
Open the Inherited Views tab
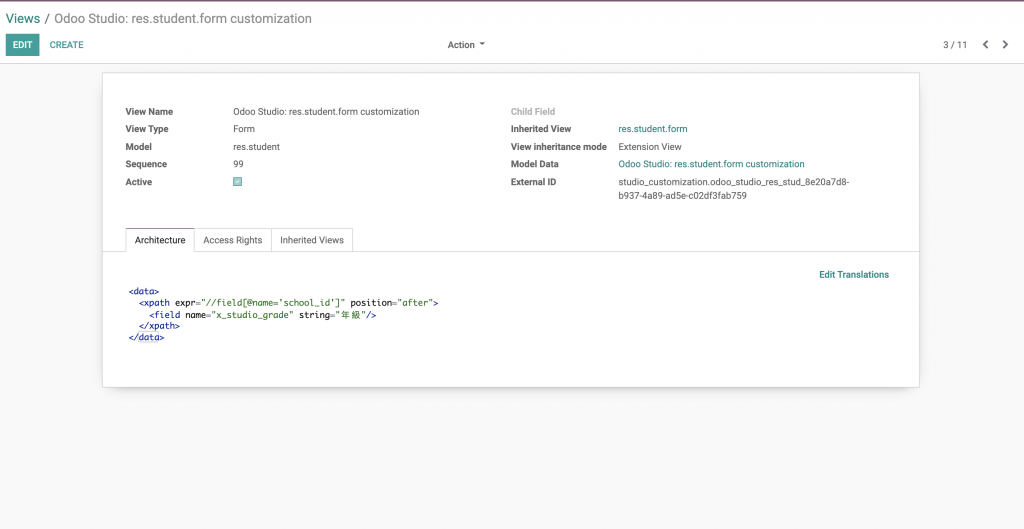click(312, 240)
